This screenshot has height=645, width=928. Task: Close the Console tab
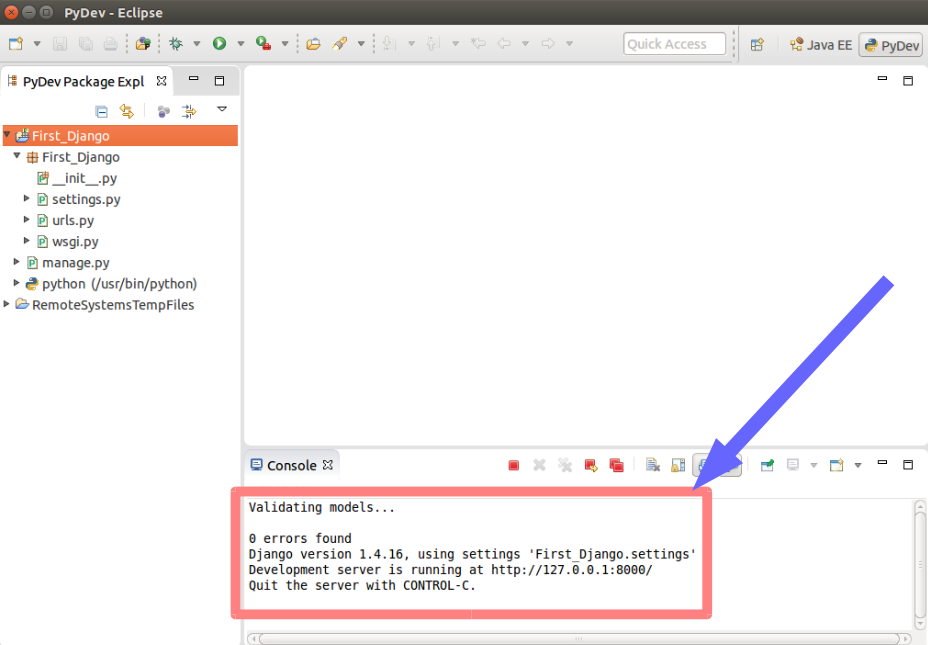327,465
